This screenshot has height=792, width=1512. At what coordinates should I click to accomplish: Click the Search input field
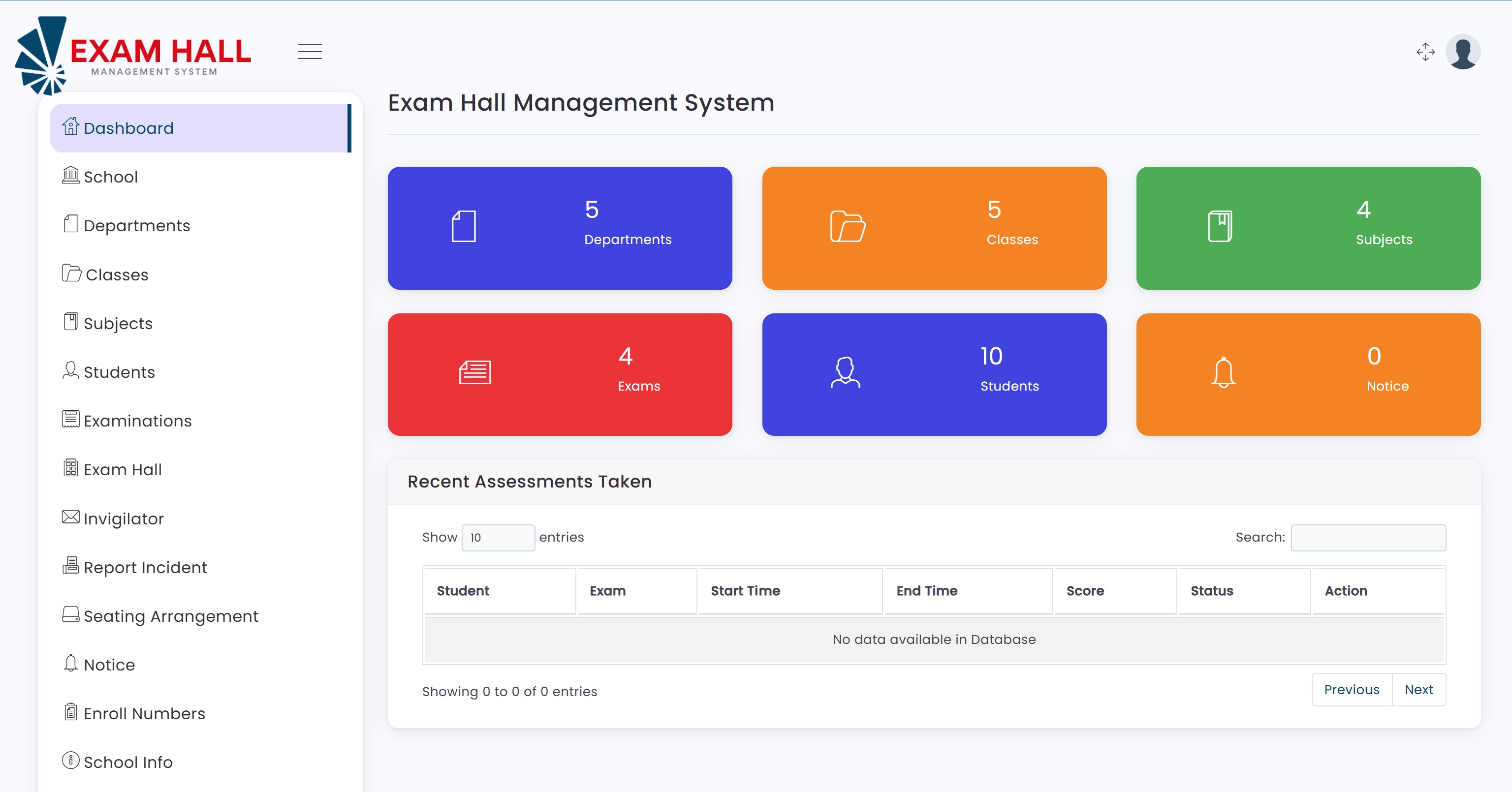point(1368,537)
